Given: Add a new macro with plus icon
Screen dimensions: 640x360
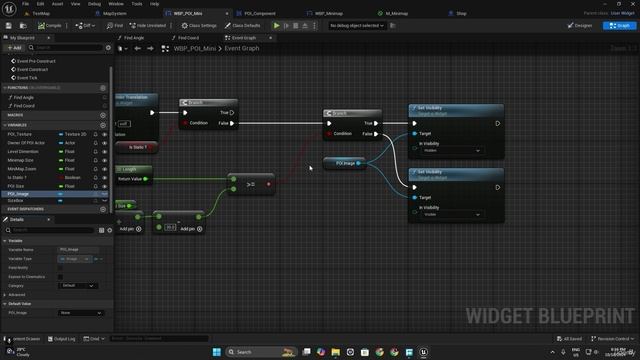Looking at the screenshot, I should pyautogui.click(x=103, y=115).
